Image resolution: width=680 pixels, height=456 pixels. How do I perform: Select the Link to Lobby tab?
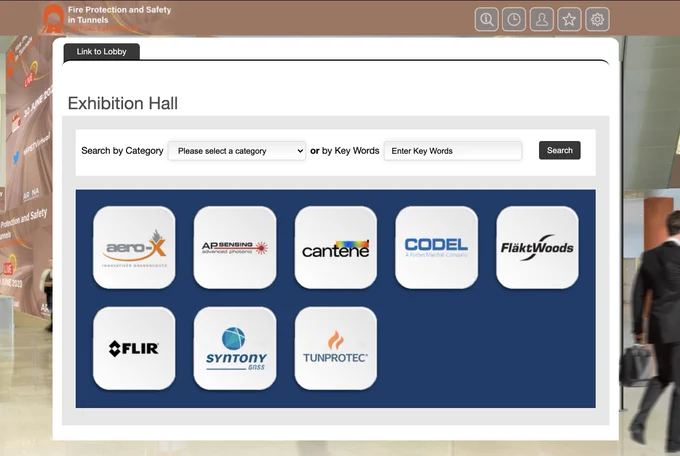pos(101,52)
